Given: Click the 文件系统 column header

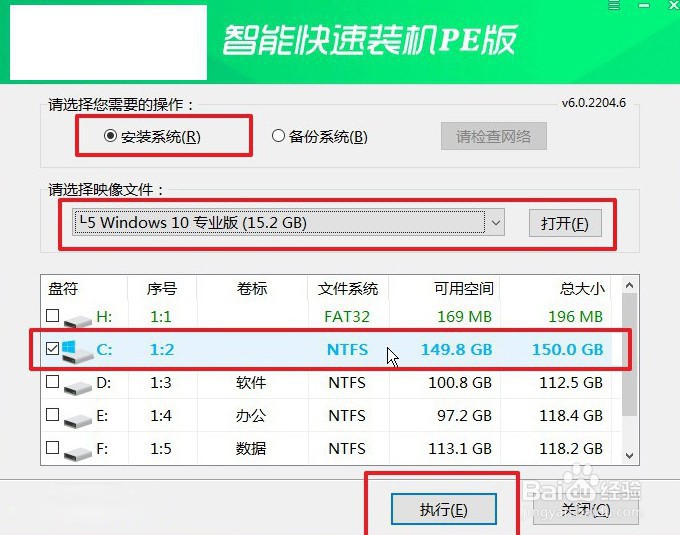Looking at the screenshot, I should click(x=348, y=288).
